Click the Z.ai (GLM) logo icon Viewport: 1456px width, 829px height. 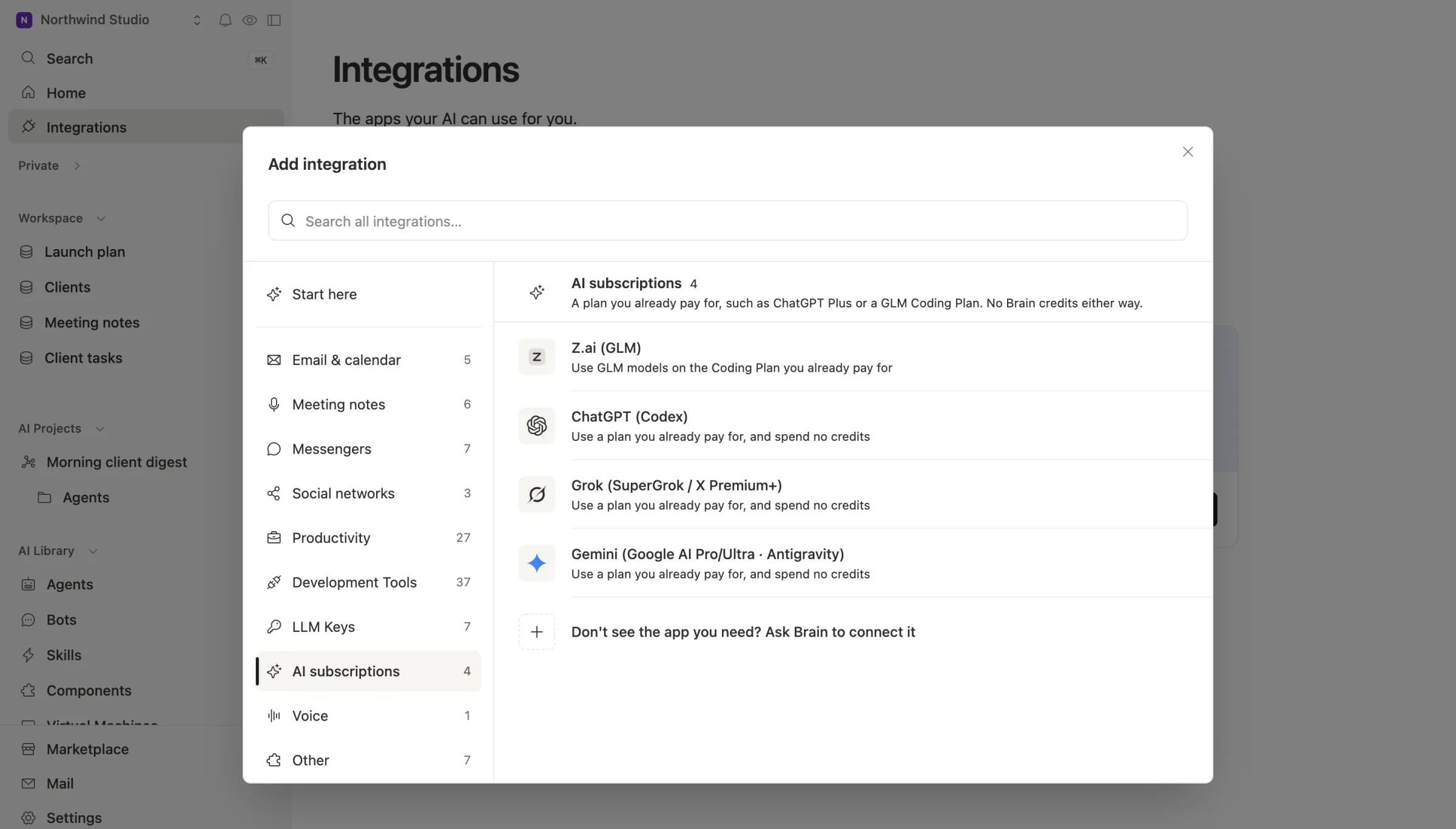coord(536,357)
